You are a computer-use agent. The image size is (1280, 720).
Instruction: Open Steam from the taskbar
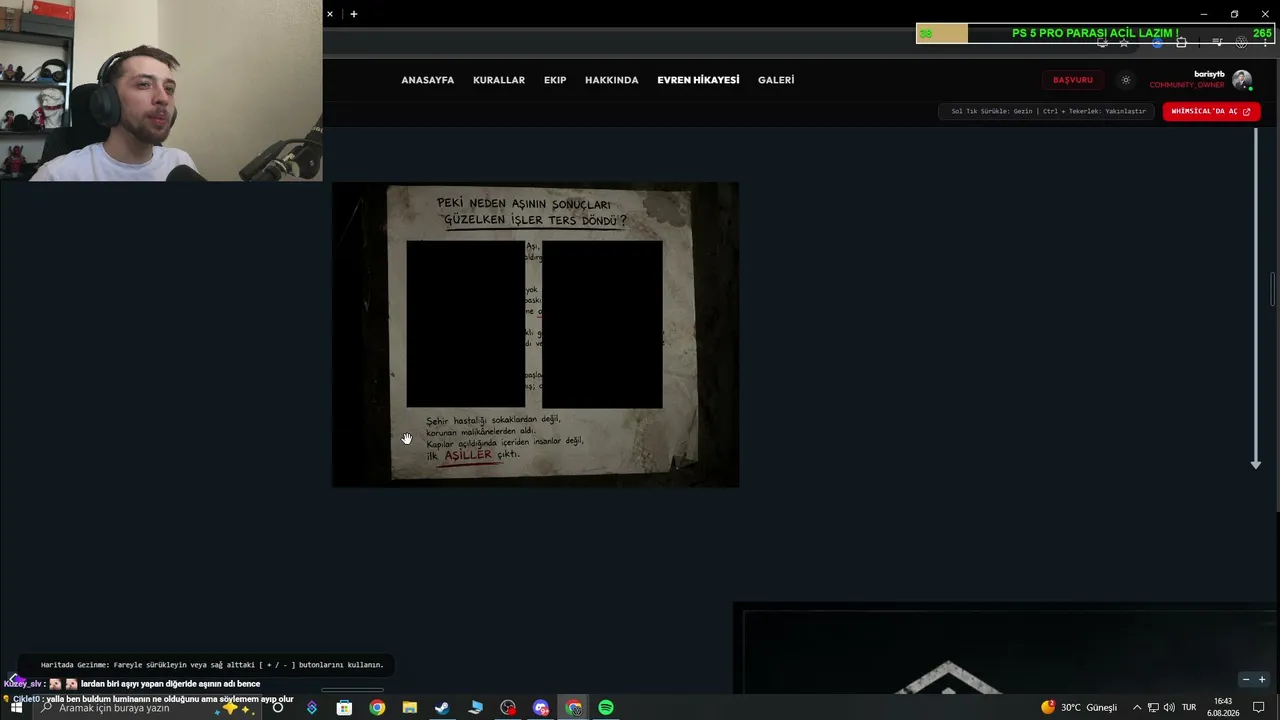pyautogui.click(x=442, y=708)
